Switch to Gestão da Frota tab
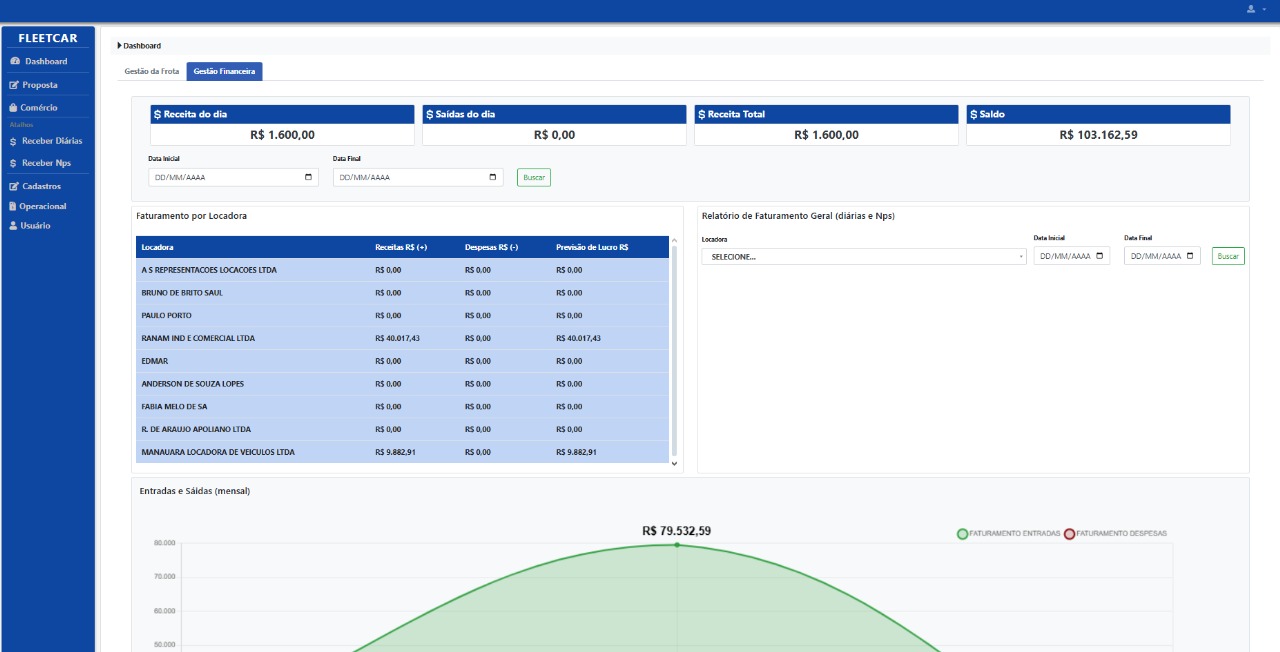Viewport: 1280px width, 652px height. (x=151, y=71)
